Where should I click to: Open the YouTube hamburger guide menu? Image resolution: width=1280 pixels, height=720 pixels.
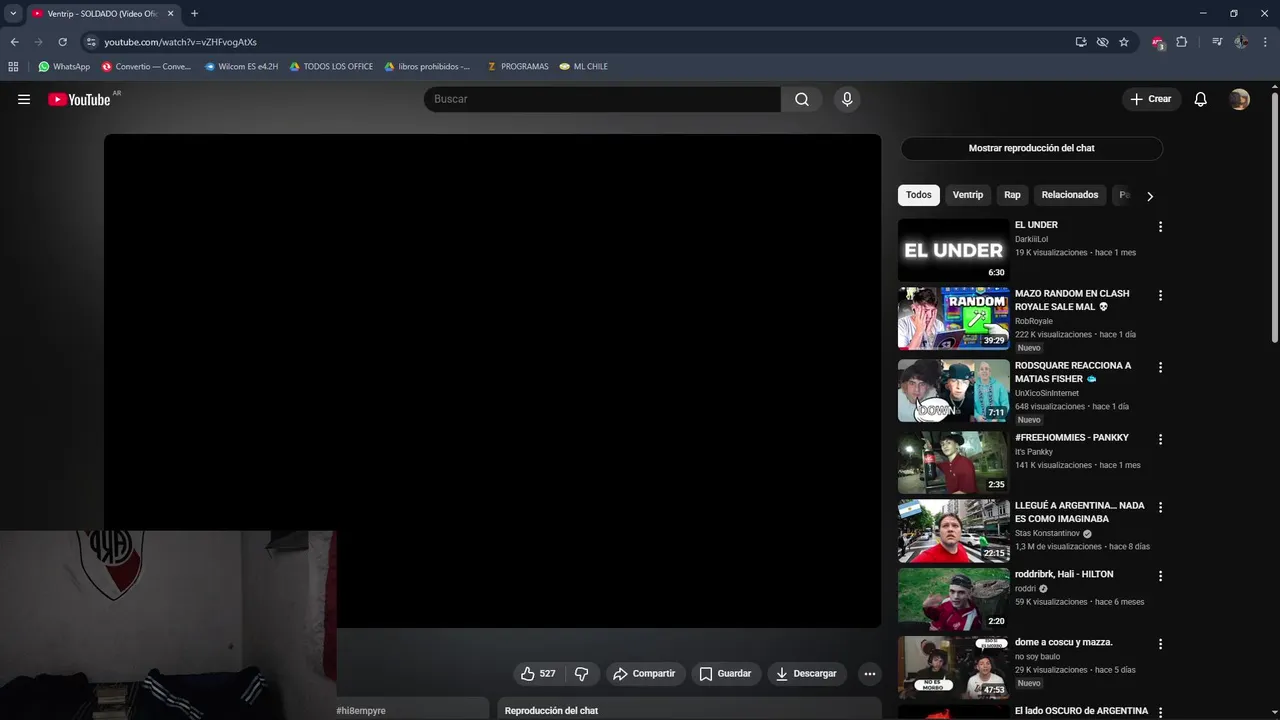24,99
